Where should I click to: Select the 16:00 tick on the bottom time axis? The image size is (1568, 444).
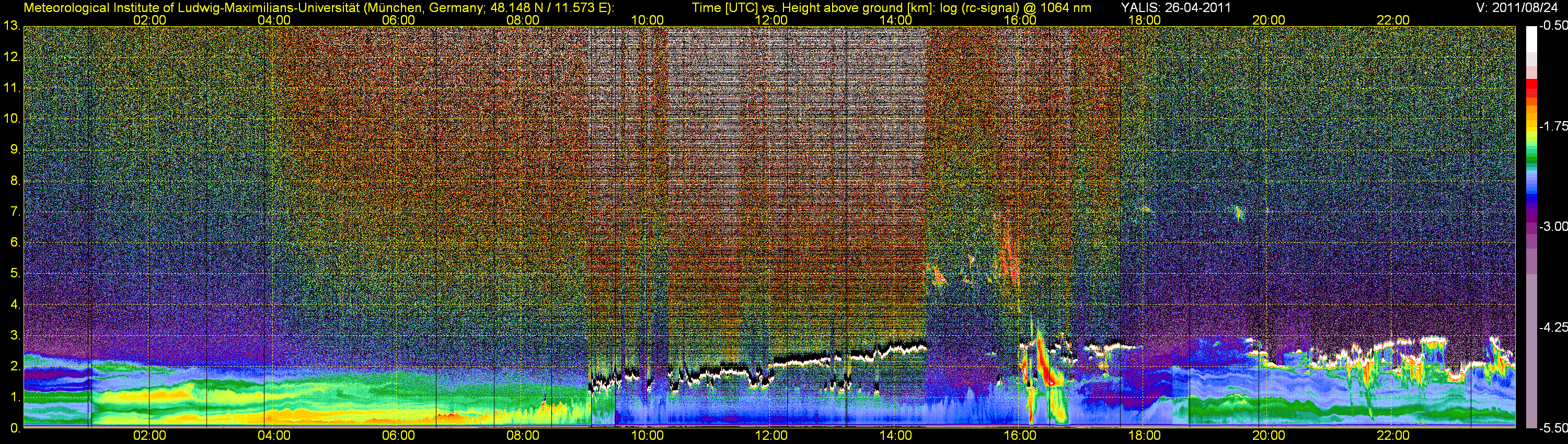(1020, 436)
